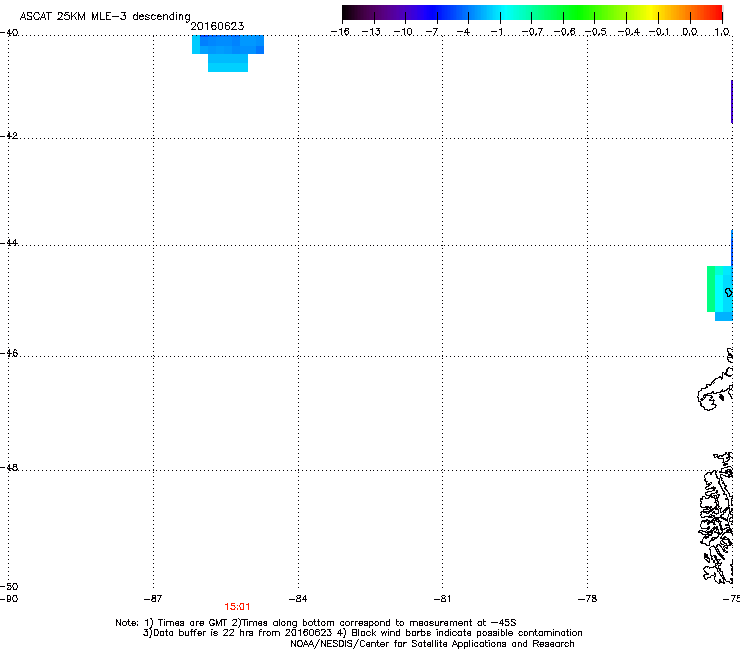The height and width of the screenshot is (650, 740).
Task: Click the color scale label '-0.4'
Action: tap(628, 32)
